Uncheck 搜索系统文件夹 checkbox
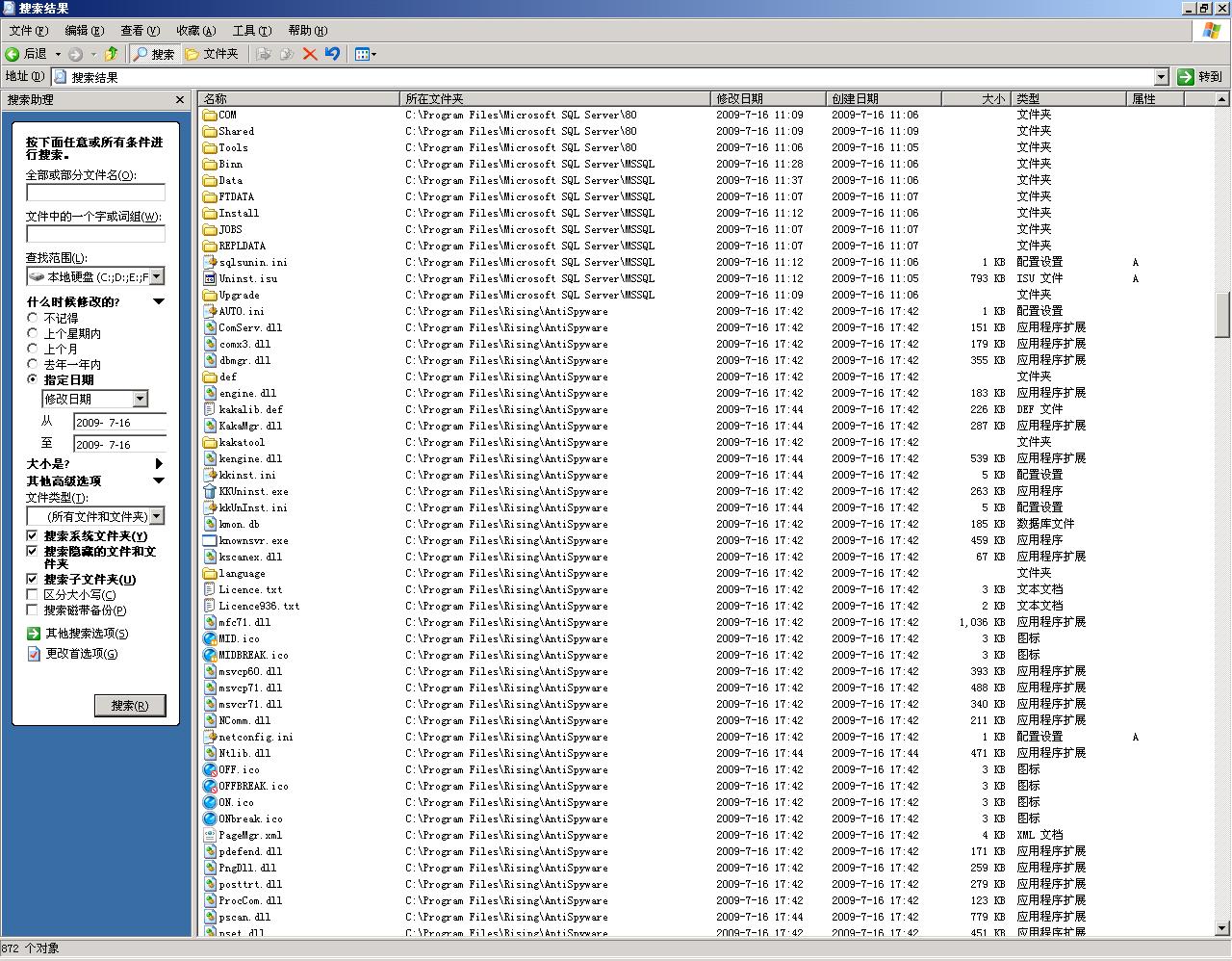Image resolution: width=1232 pixels, height=961 pixels. pos(32,536)
